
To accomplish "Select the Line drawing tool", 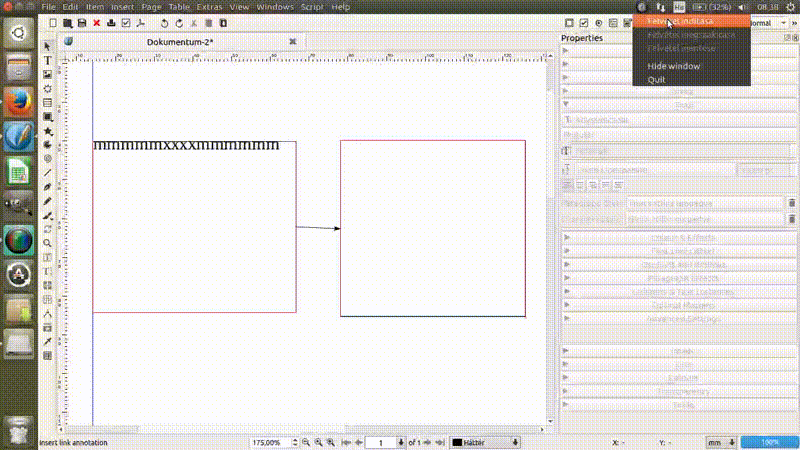I will pos(47,172).
